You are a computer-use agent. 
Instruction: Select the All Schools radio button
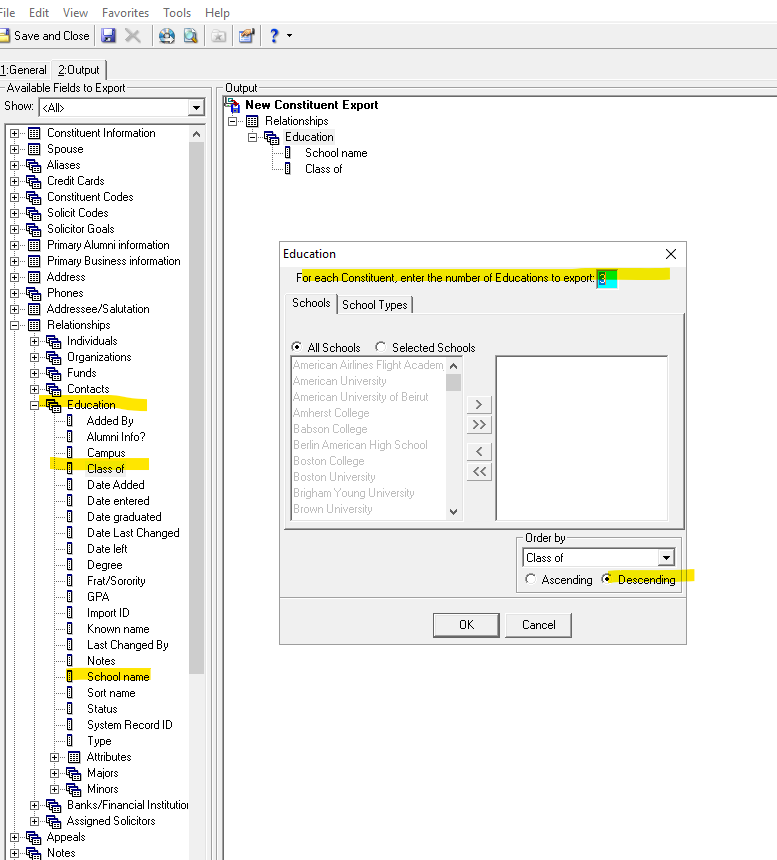pos(297,347)
